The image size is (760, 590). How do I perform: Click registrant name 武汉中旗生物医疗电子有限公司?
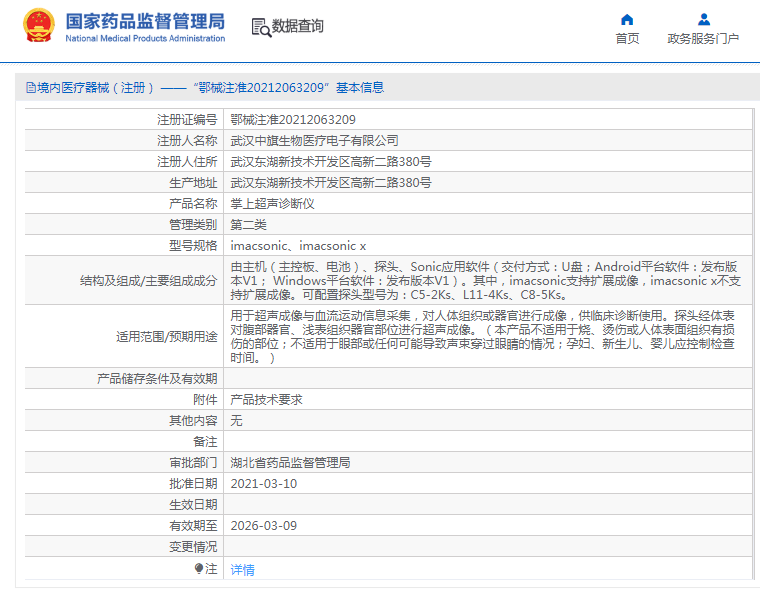(x=314, y=140)
